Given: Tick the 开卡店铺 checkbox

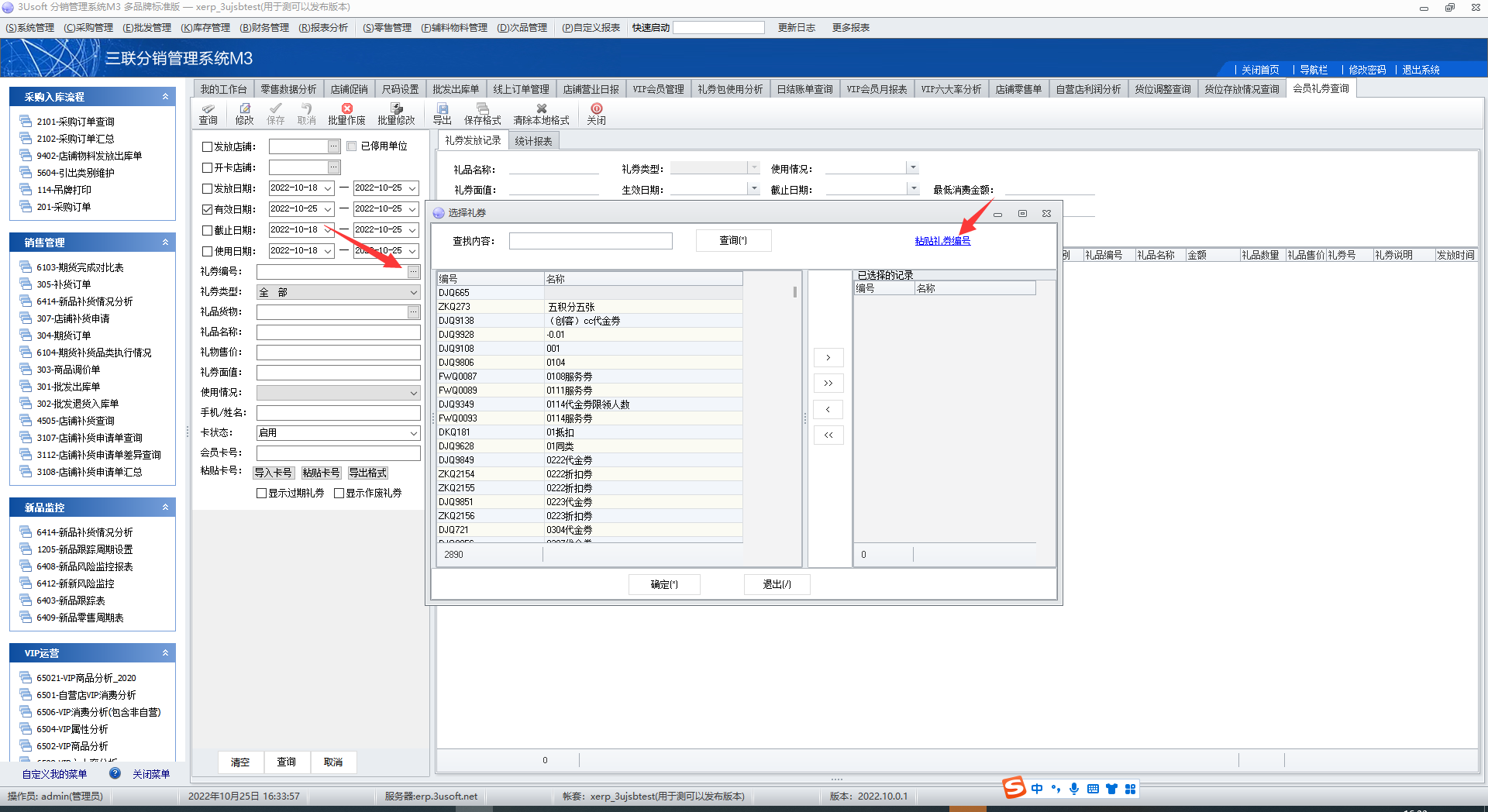Looking at the screenshot, I should pyautogui.click(x=207, y=167).
